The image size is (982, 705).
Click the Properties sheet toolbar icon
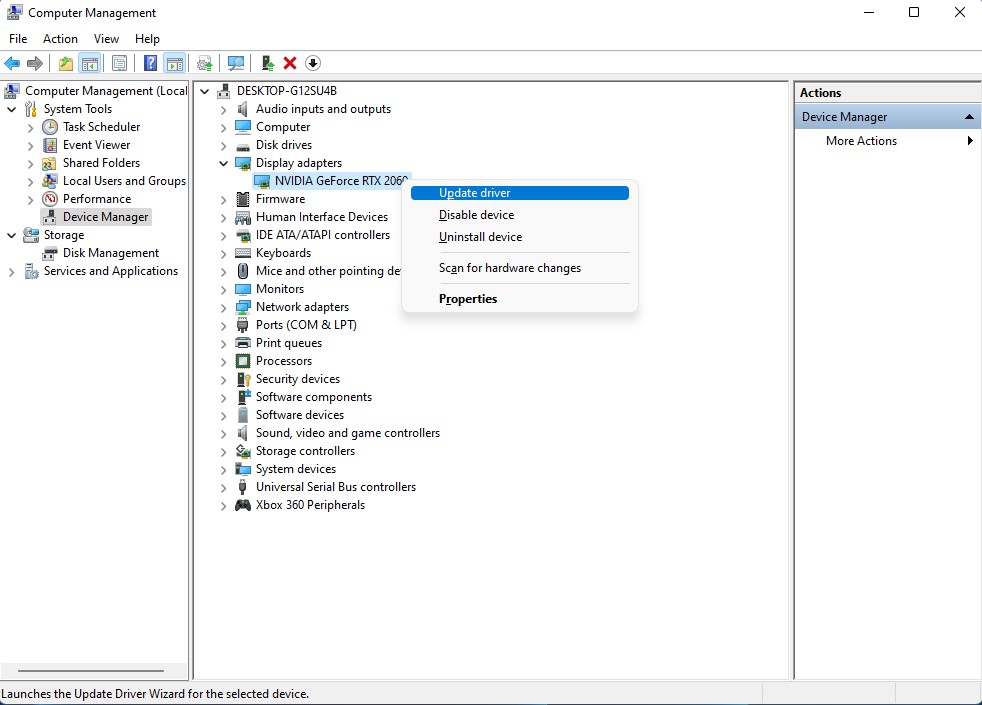(119, 63)
